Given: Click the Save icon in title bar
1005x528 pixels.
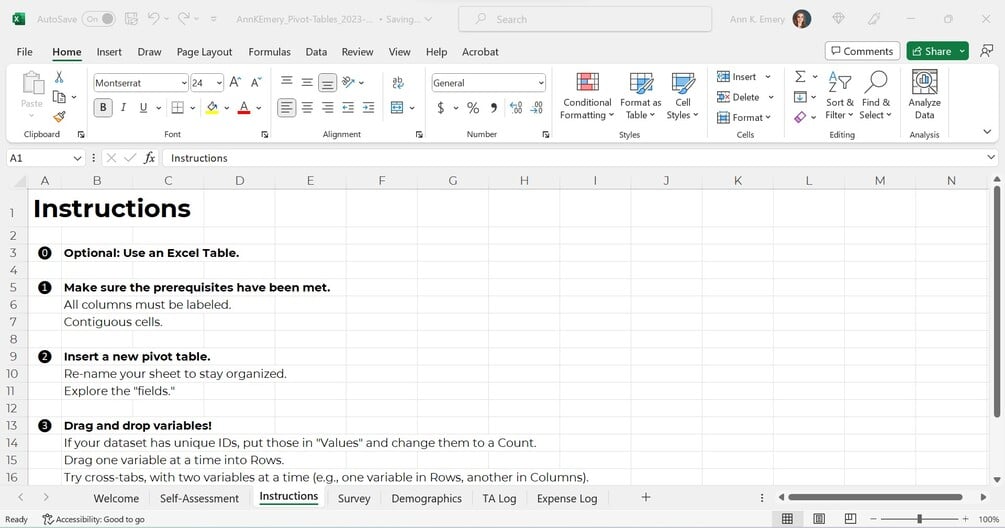Looking at the screenshot, I should click(x=131, y=19).
